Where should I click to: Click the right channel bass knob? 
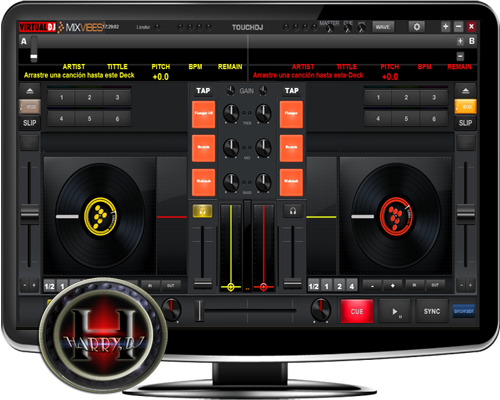[x=263, y=182]
